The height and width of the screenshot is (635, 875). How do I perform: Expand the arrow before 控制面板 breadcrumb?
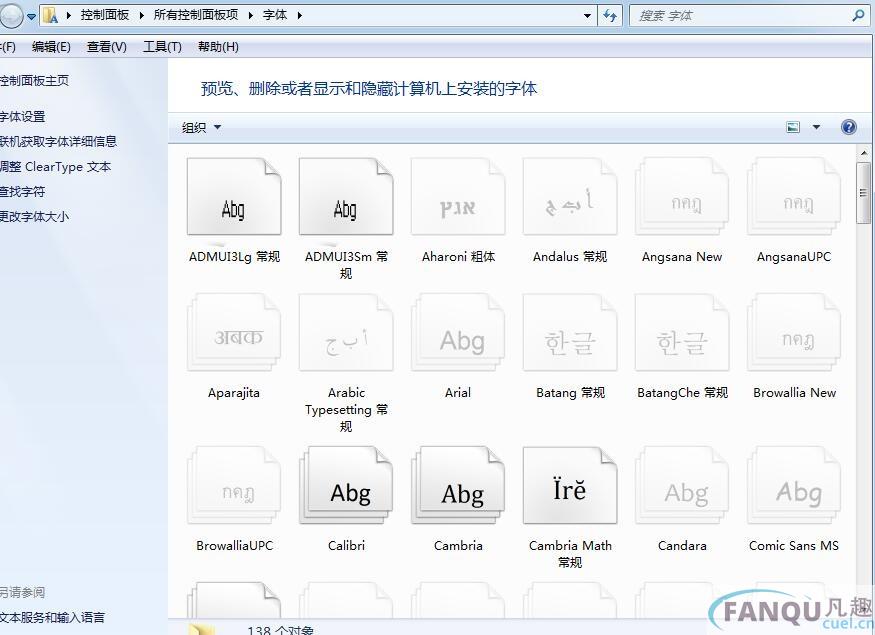pyautogui.click(x=69, y=16)
